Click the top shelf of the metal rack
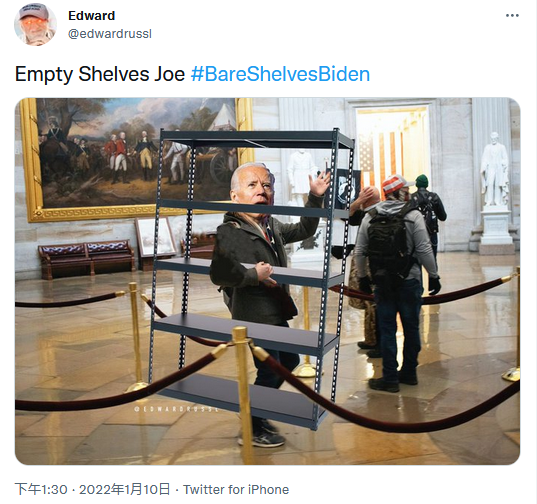 257,138
